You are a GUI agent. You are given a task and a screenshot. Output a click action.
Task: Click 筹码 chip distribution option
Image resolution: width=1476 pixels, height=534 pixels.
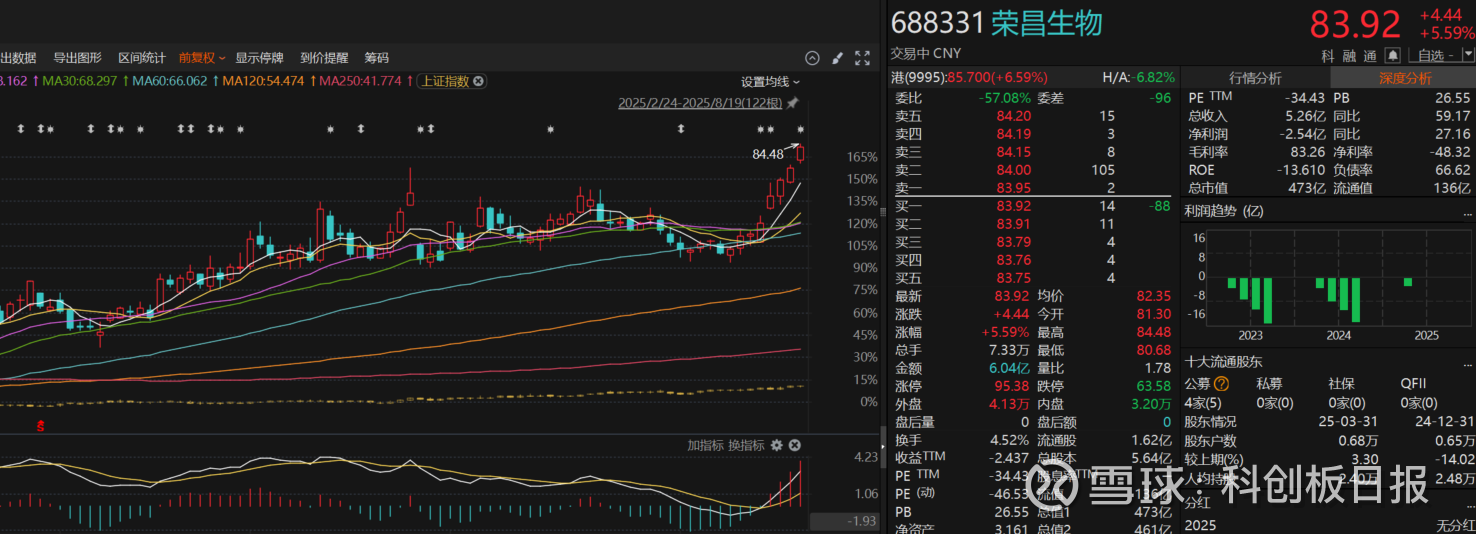(377, 58)
